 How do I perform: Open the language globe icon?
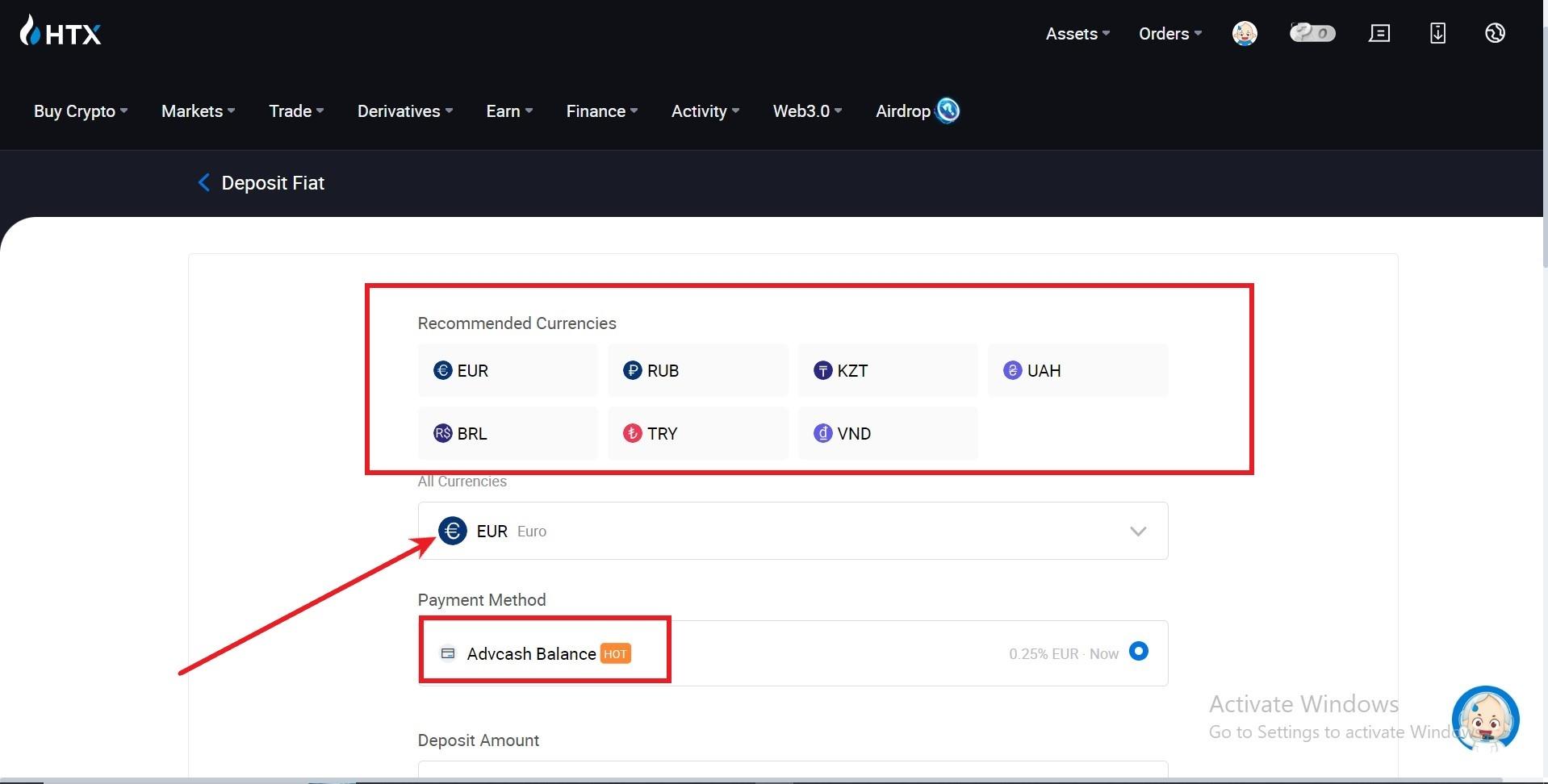tap(1495, 33)
